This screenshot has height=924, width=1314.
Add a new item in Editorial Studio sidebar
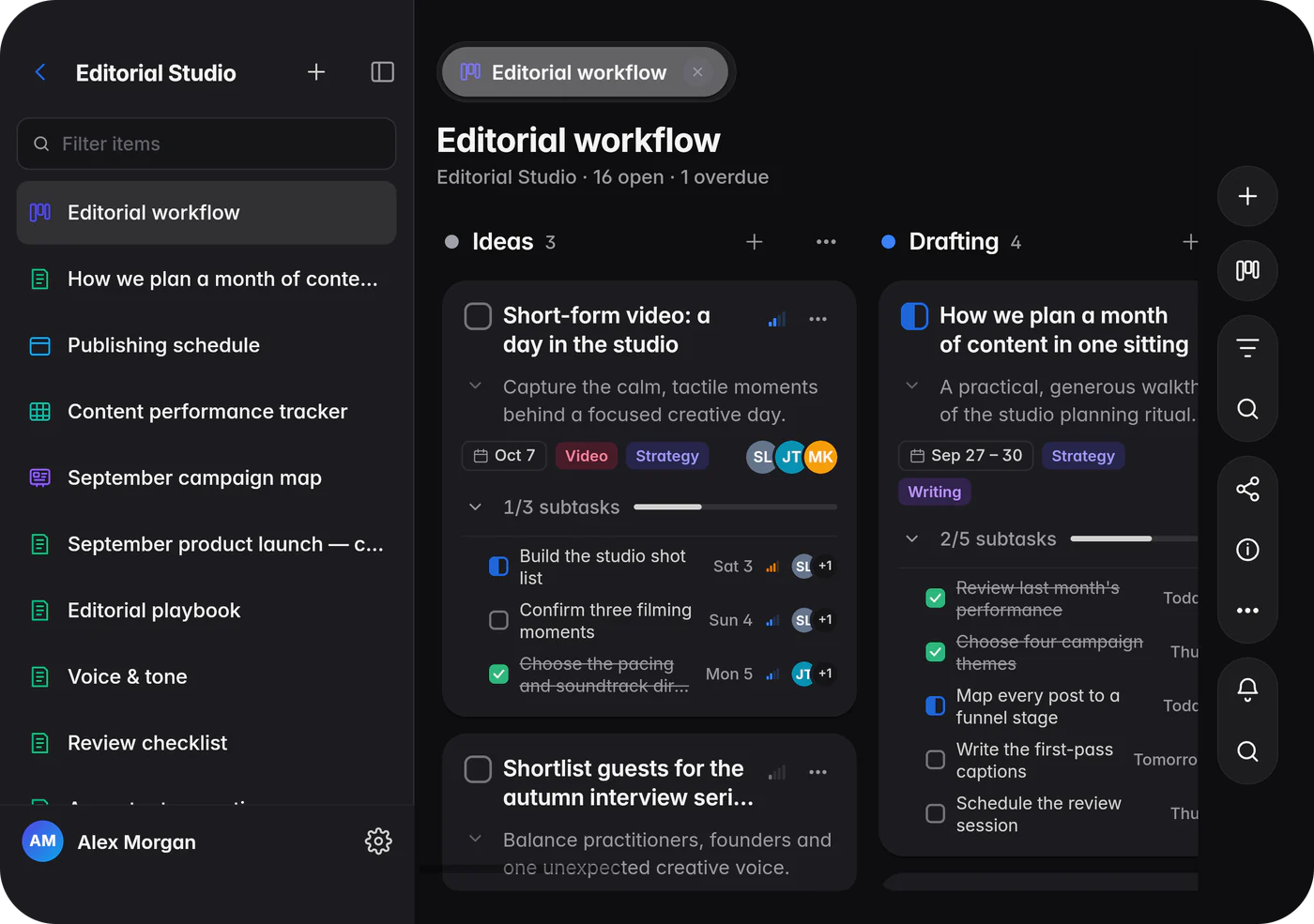[316, 72]
